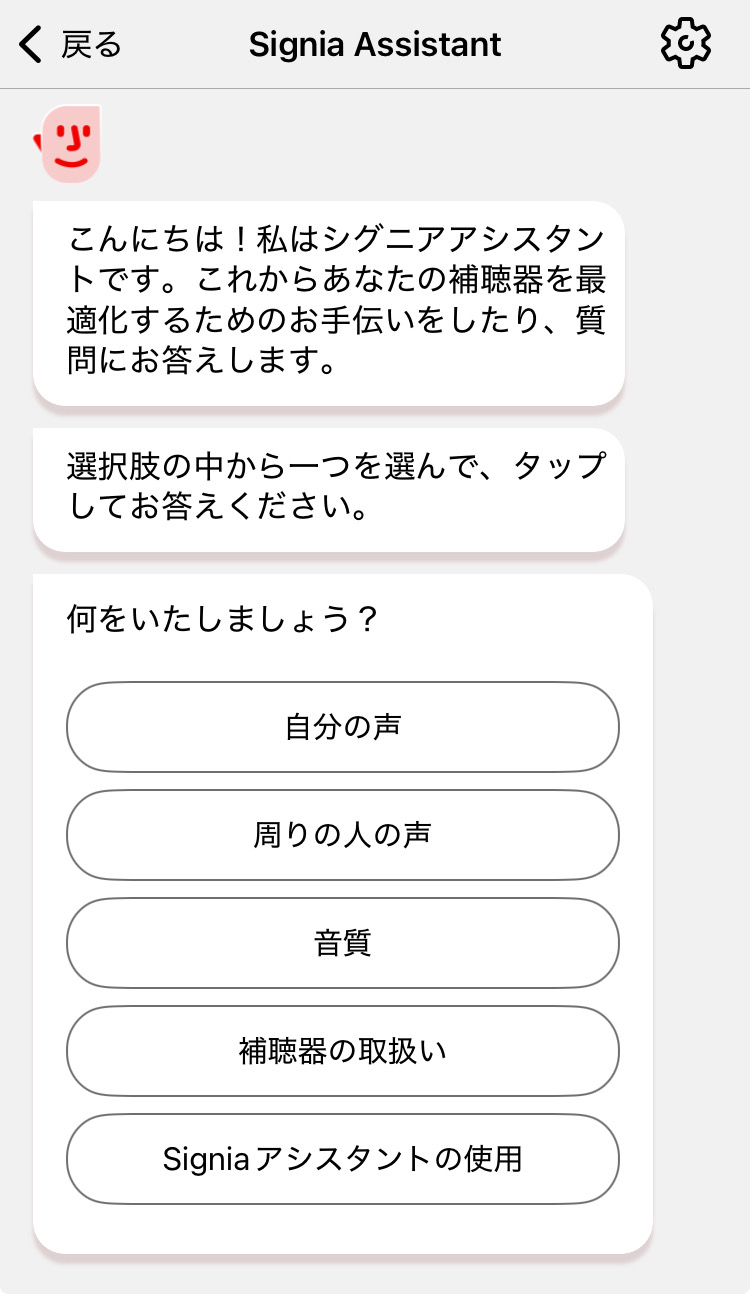Choose the 周りの人の声 option

342,835
